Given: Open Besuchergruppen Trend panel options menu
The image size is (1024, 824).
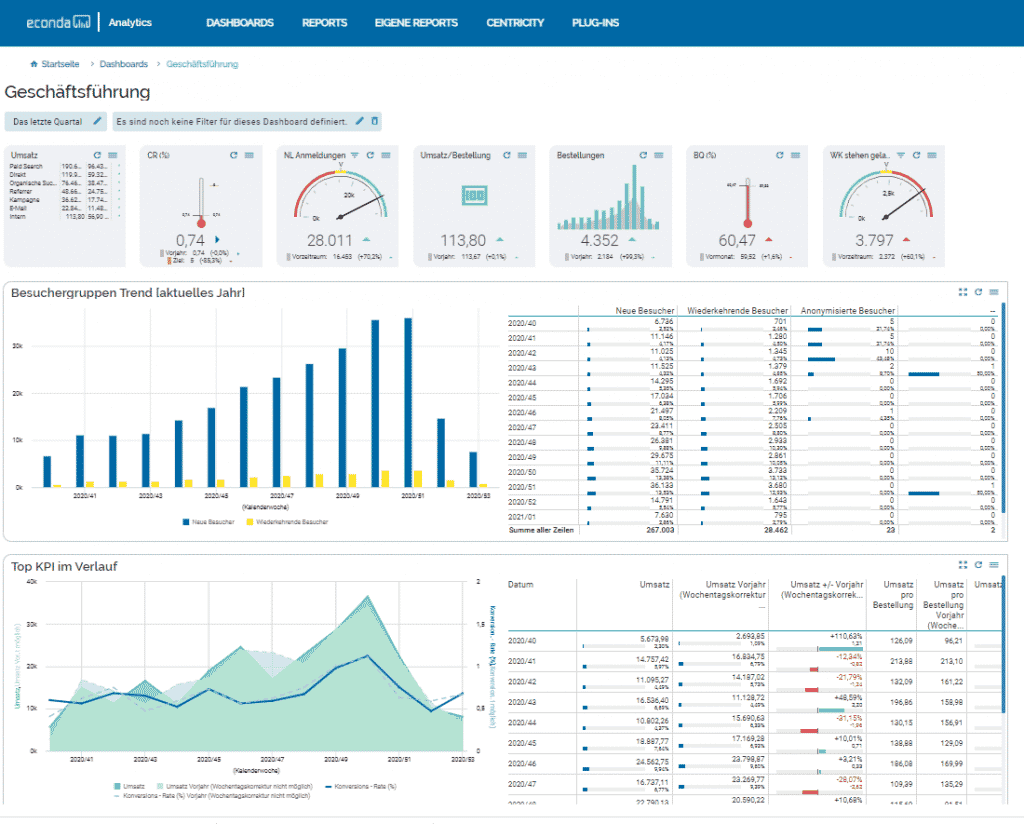Looking at the screenshot, I should [x=993, y=292].
